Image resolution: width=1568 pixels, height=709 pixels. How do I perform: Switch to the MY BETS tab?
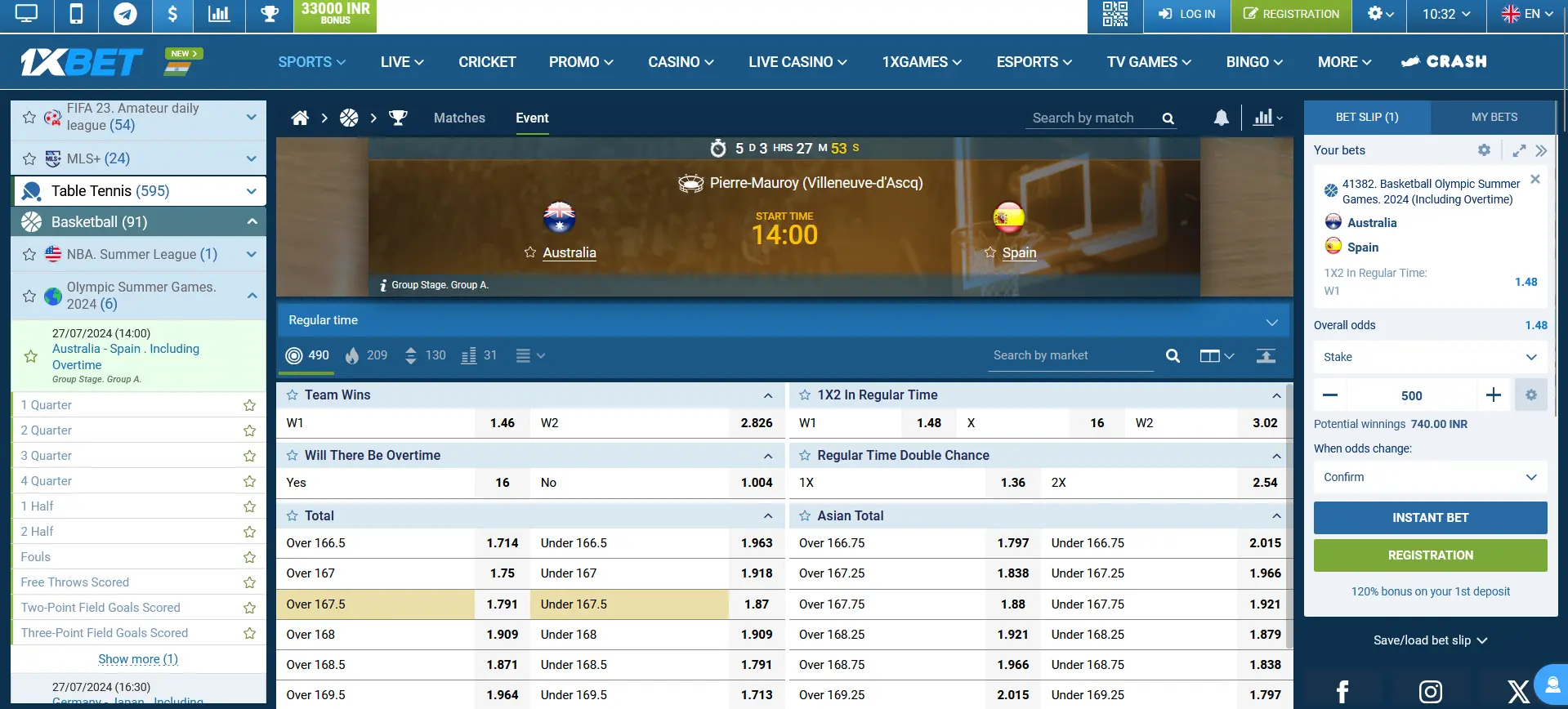click(1494, 118)
